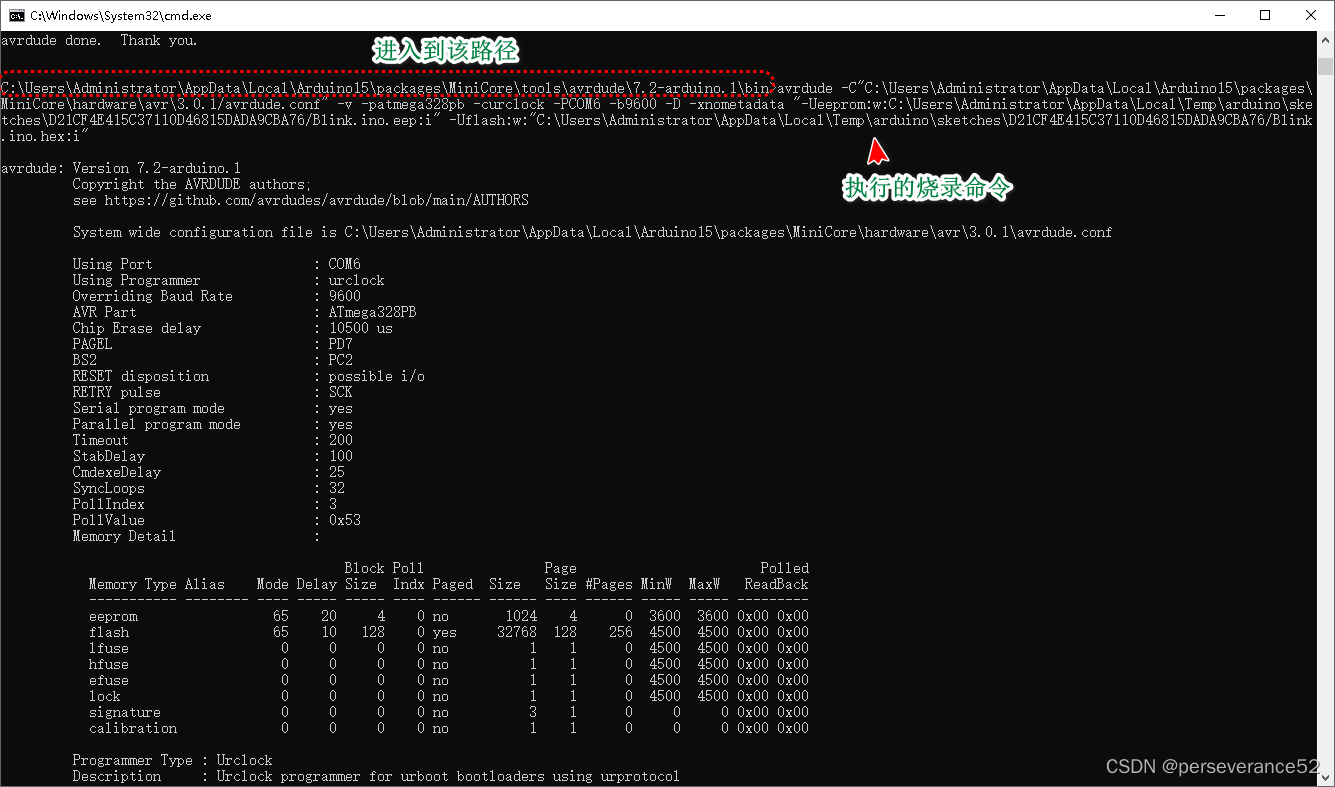Click the 'efuse' memory row name

point(108,680)
